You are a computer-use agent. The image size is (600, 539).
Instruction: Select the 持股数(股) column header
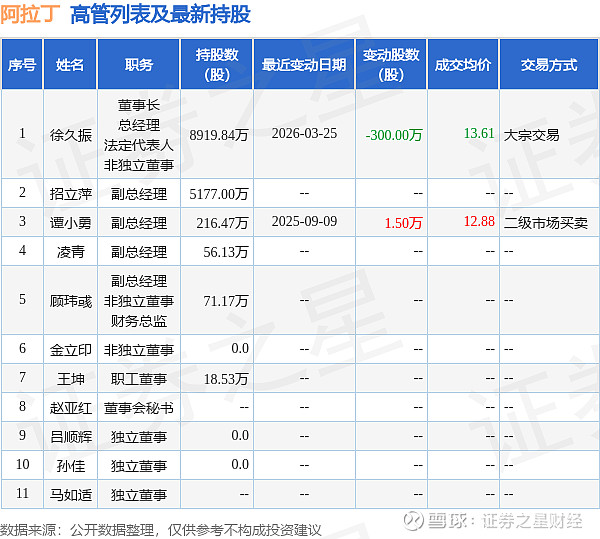click(217, 64)
